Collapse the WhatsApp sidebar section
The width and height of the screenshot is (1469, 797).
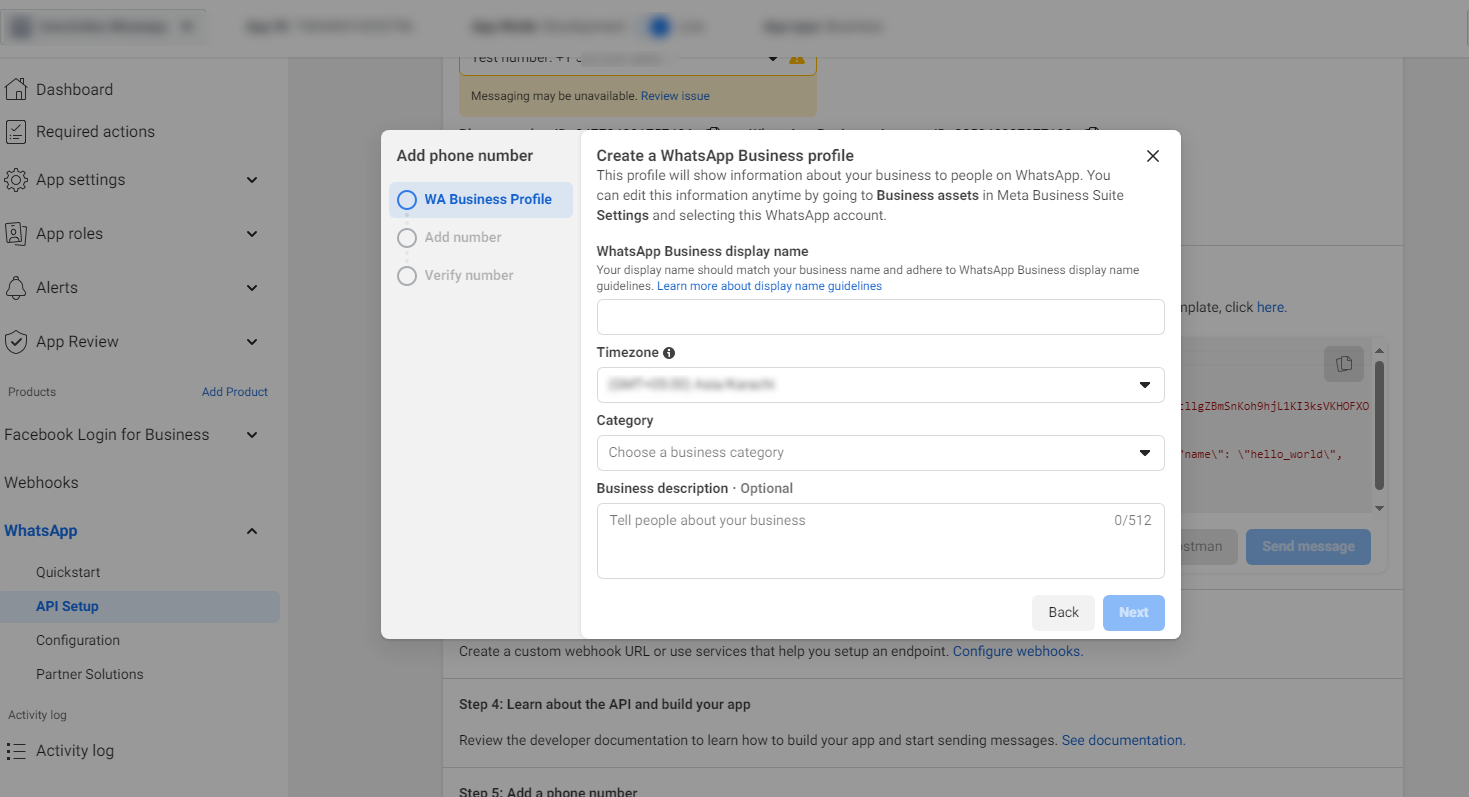251,531
